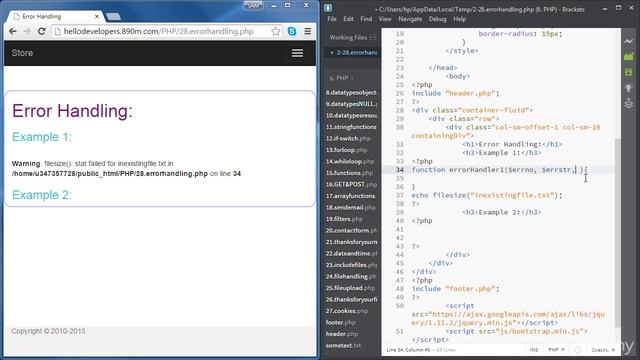The height and width of the screenshot is (360, 640).
Task: Open 13.forloop.php in sidebar
Action: pyautogui.click(x=347, y=150)
